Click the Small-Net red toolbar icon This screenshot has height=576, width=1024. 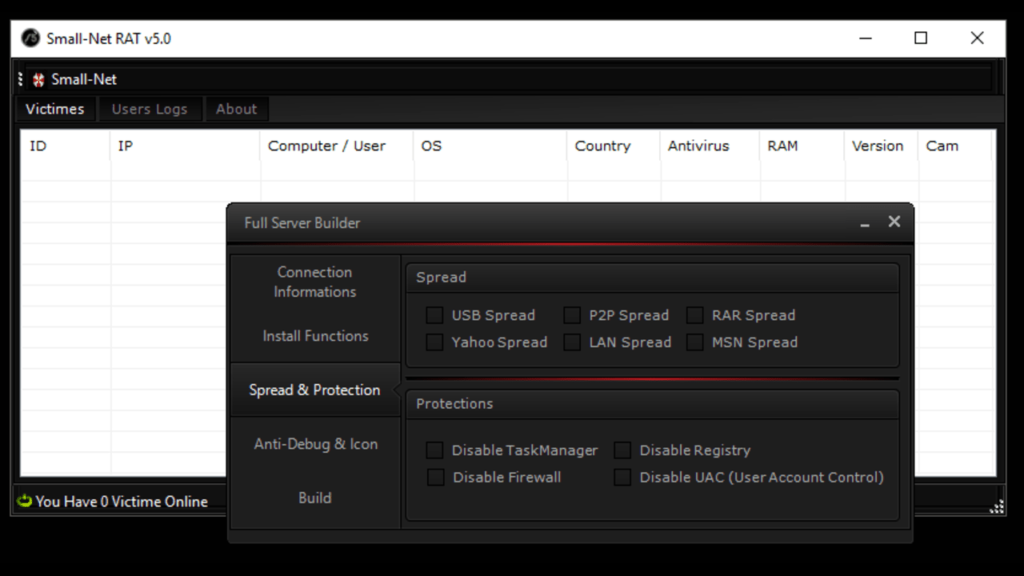click(x=39, y=80)
